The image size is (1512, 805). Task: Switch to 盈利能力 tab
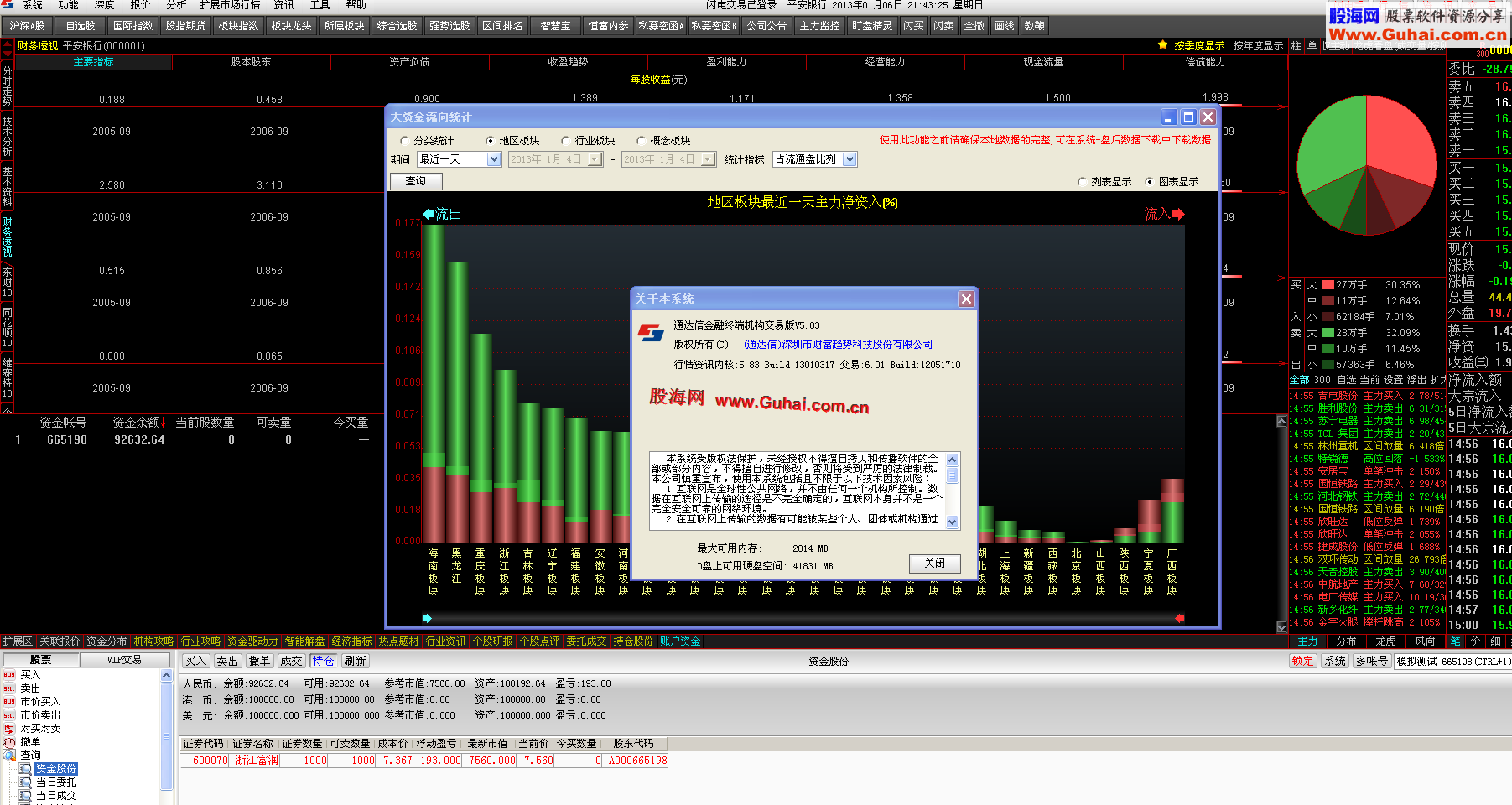726,62
